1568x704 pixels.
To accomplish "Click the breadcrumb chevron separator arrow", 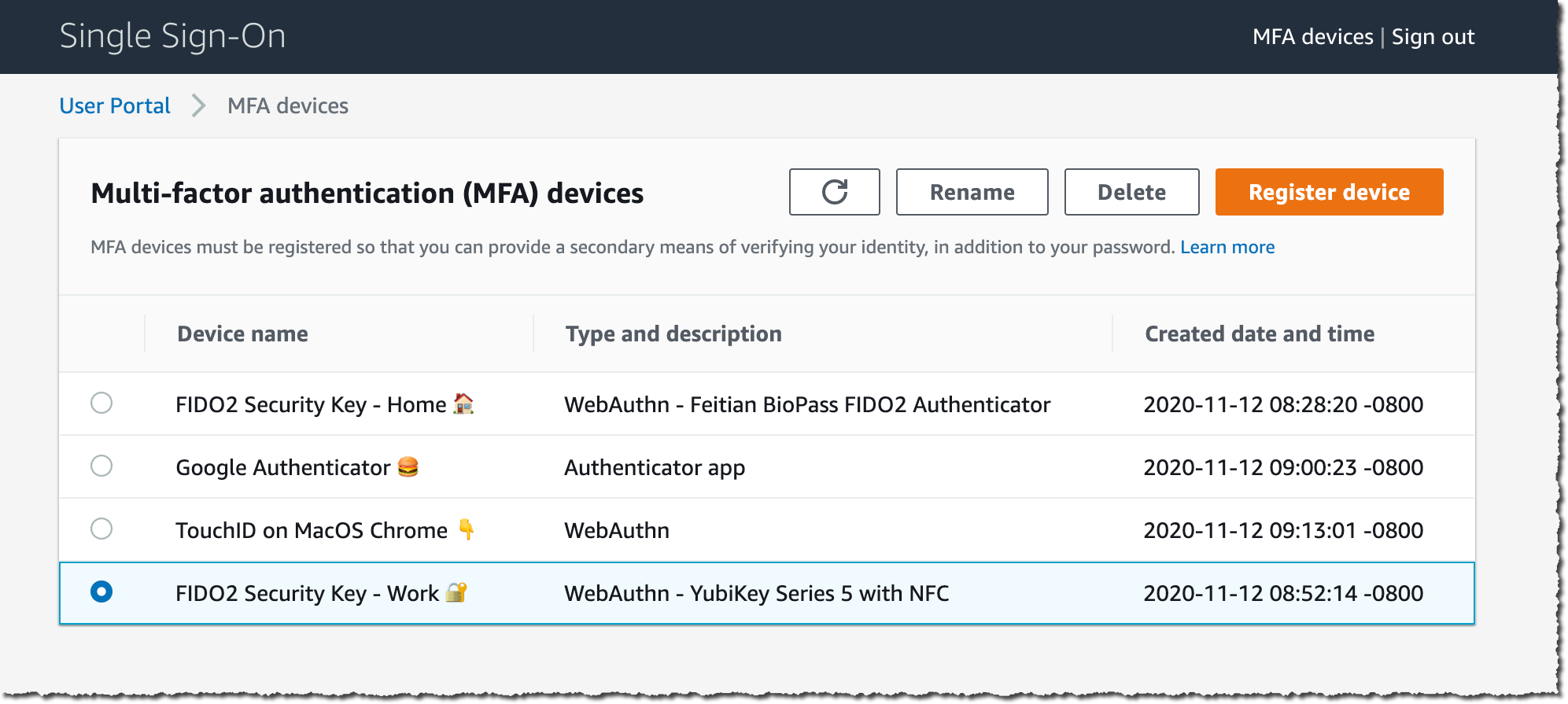I will click(199, 105).
